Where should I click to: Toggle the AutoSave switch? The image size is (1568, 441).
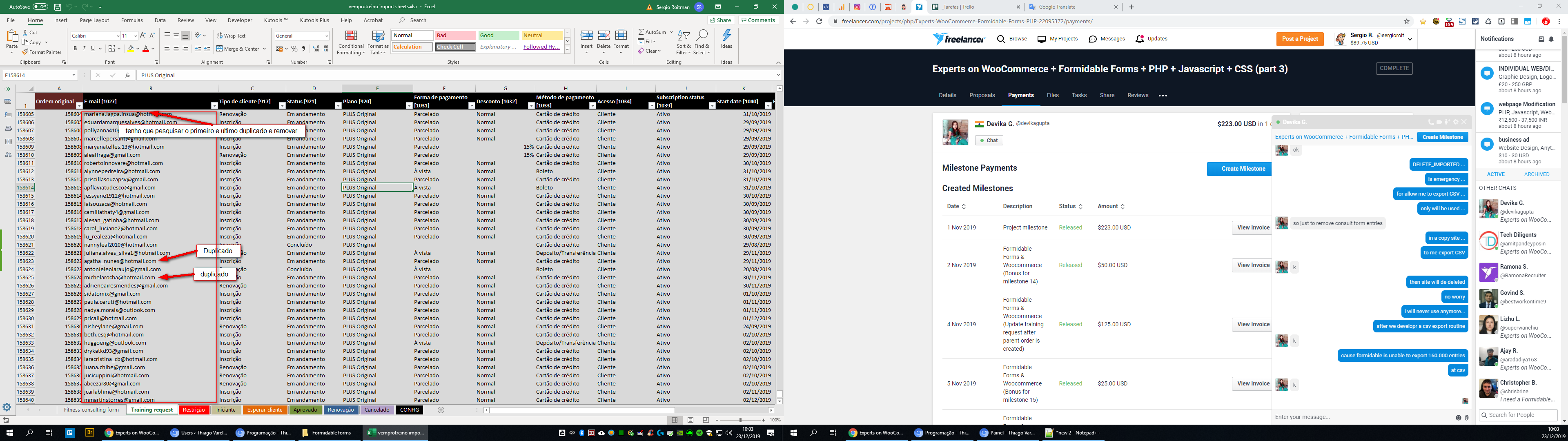click(x=40, y=7)
